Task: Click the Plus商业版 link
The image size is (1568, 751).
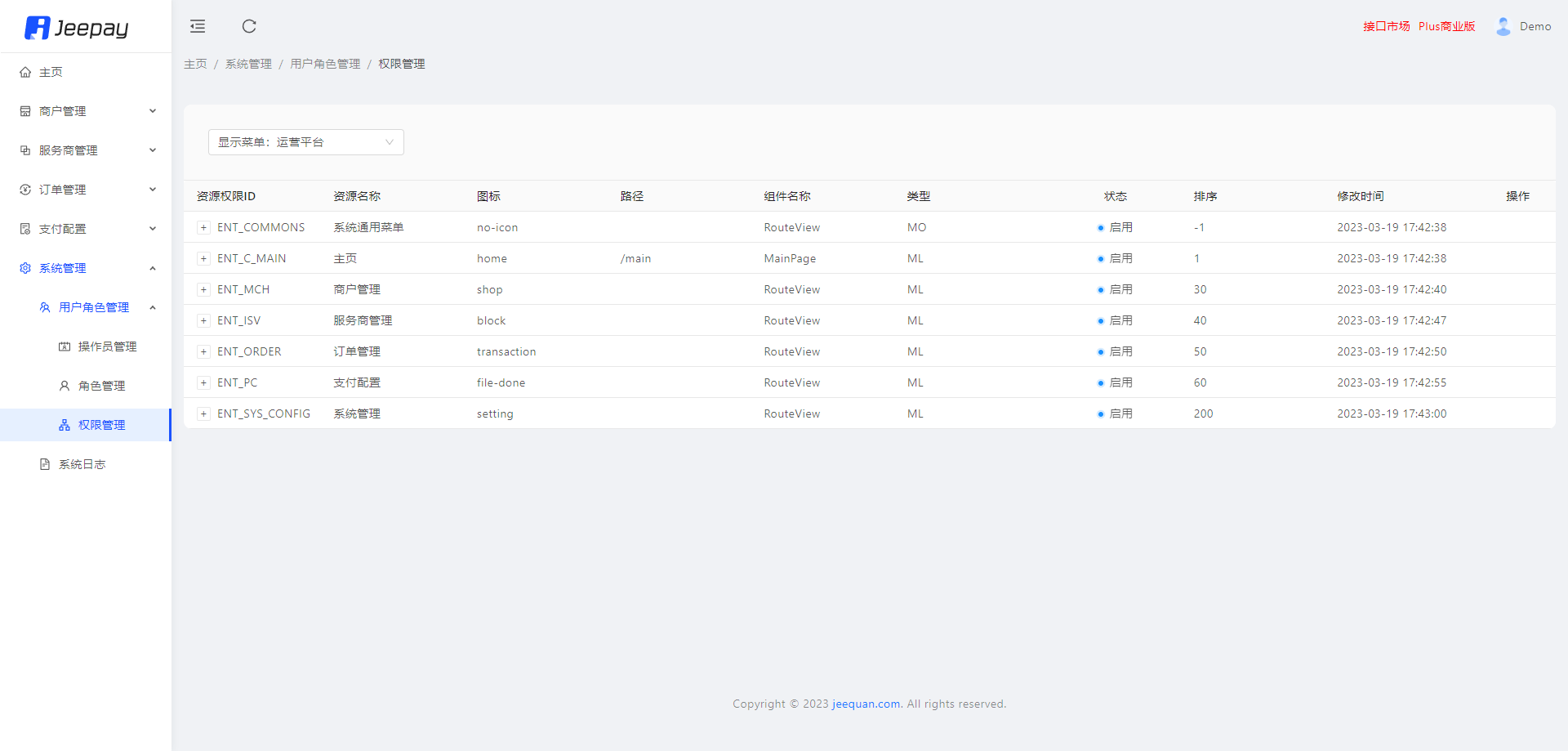Action: click(1446, 26)
